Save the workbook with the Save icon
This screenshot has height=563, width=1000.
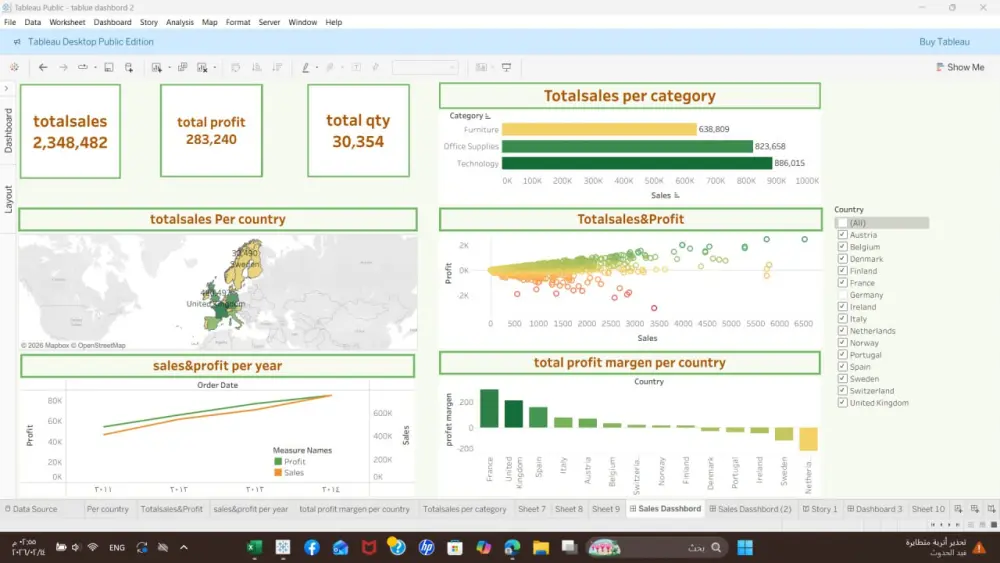click(x=109, y=67)
